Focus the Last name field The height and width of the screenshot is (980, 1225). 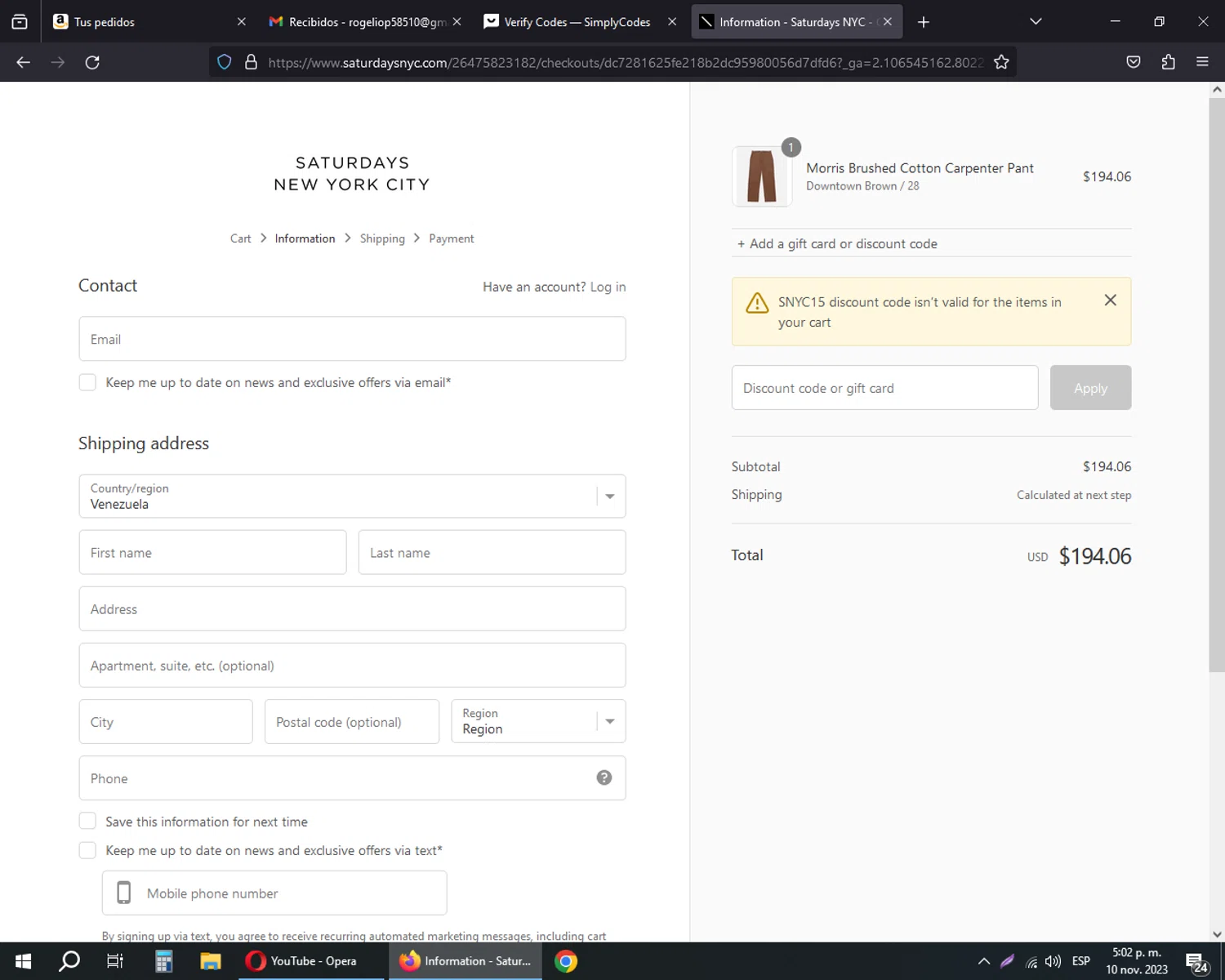(x=492, y=552)
